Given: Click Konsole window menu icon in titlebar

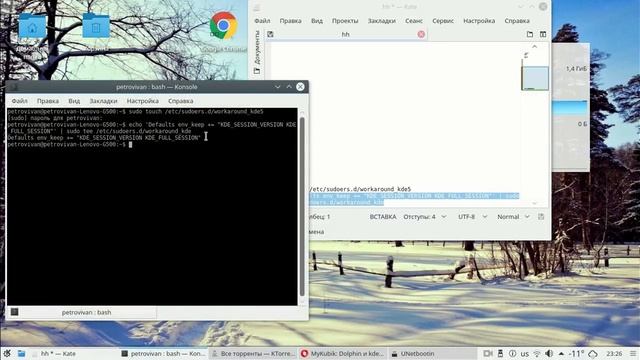Looking at the screenshot, I should (14, 87).
